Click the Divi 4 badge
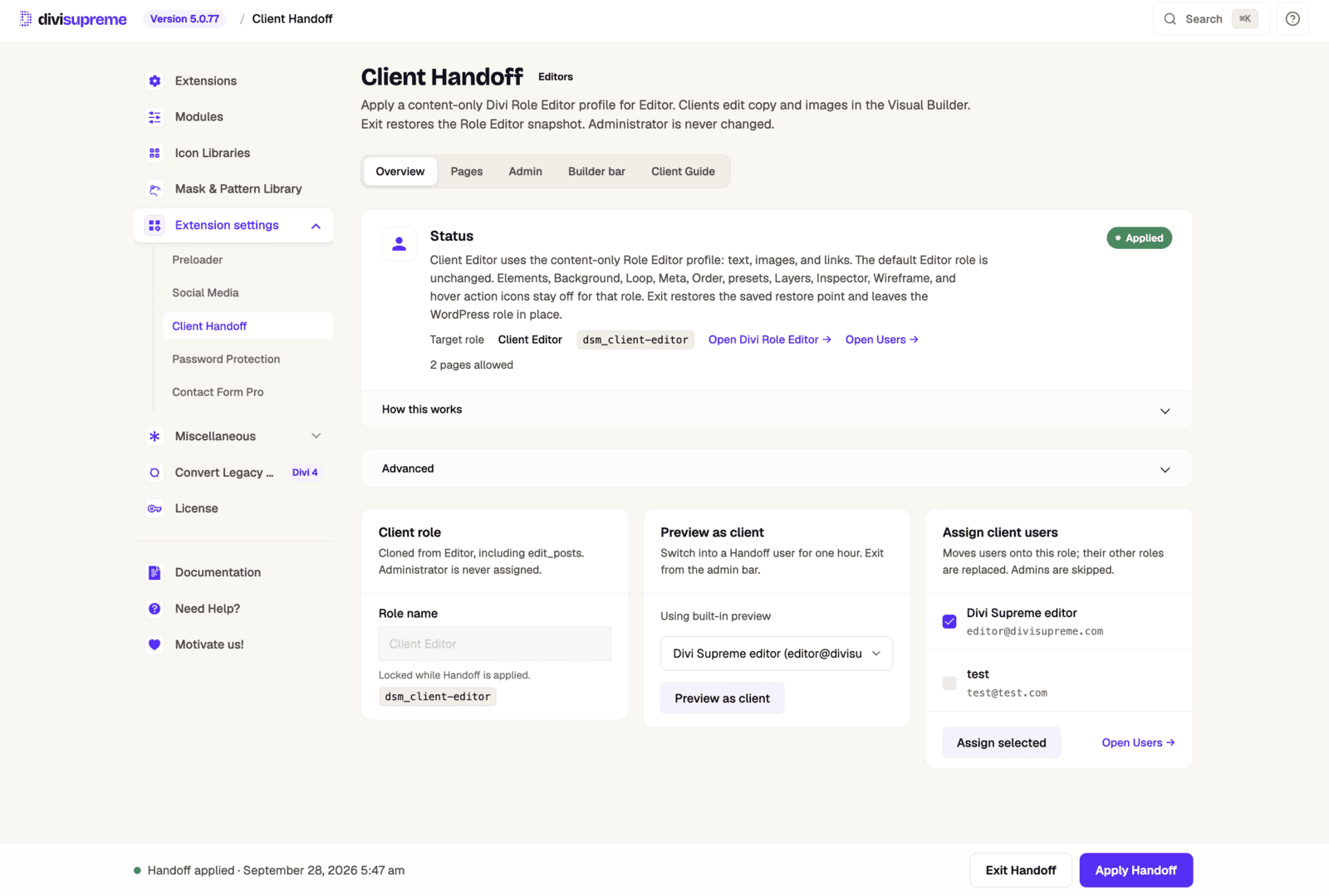Image resolution: width=1329 pixels, height=896 pixels. (x=305, y=472)
